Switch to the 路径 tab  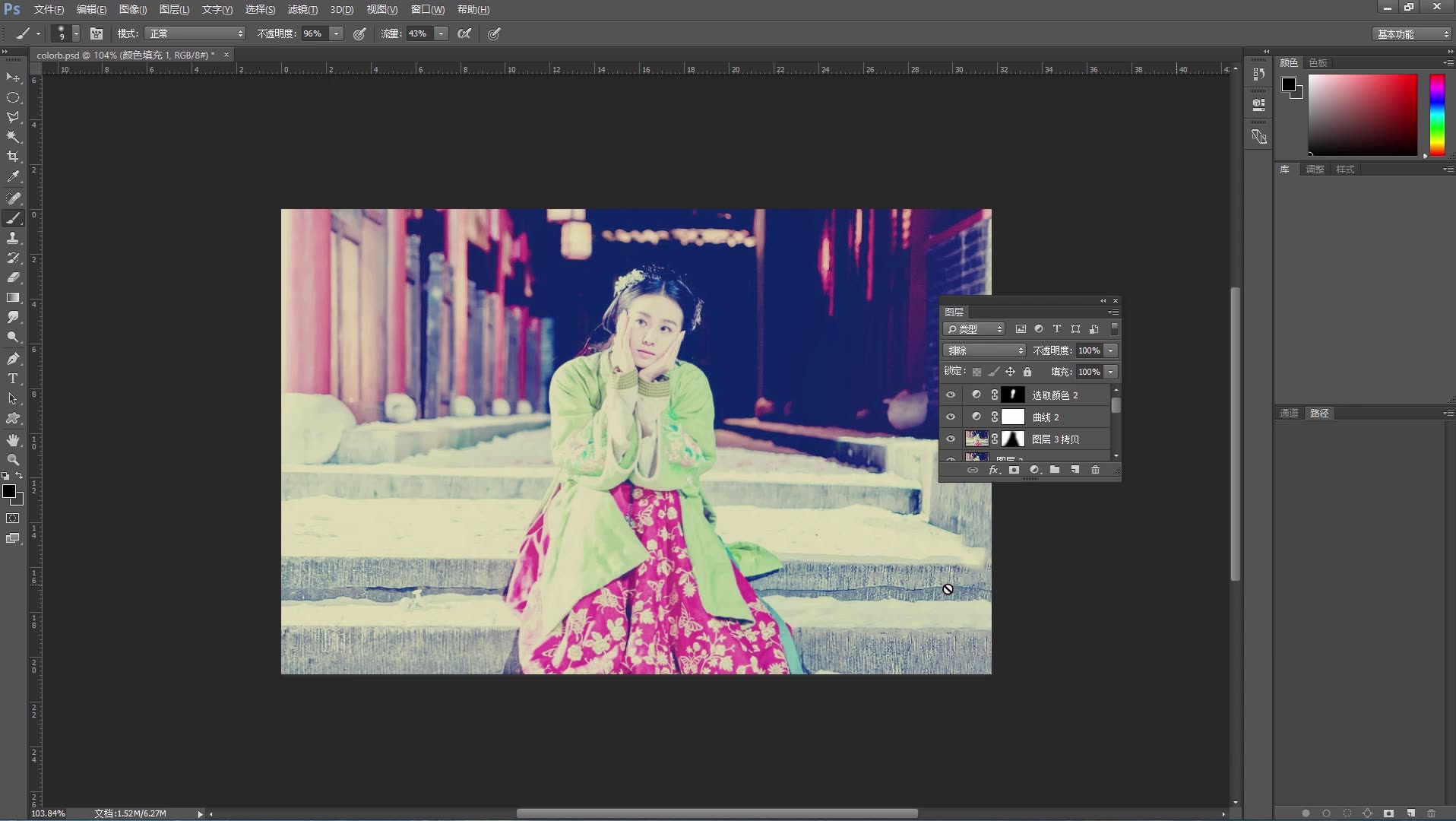point(1320,412)
